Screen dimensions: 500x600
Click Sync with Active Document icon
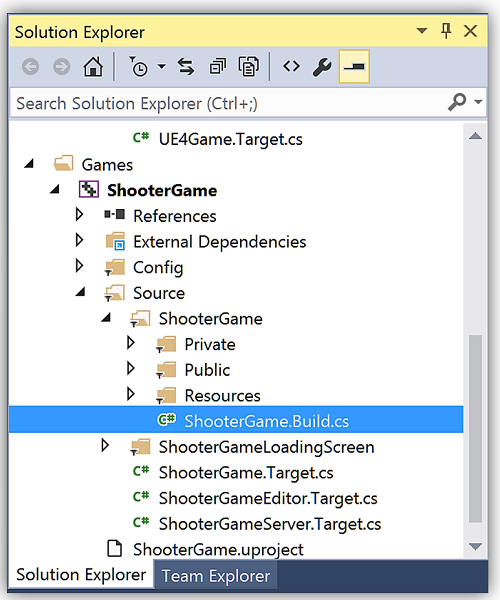[x=186, y=67]
